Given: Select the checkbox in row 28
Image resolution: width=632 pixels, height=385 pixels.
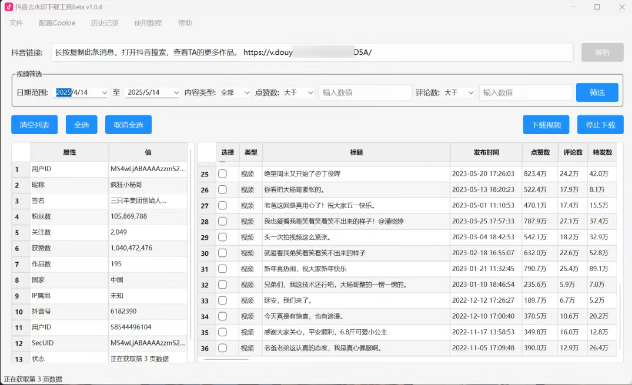Looking at the screenshot, I should pyautogui.click(x=222, y=221).
